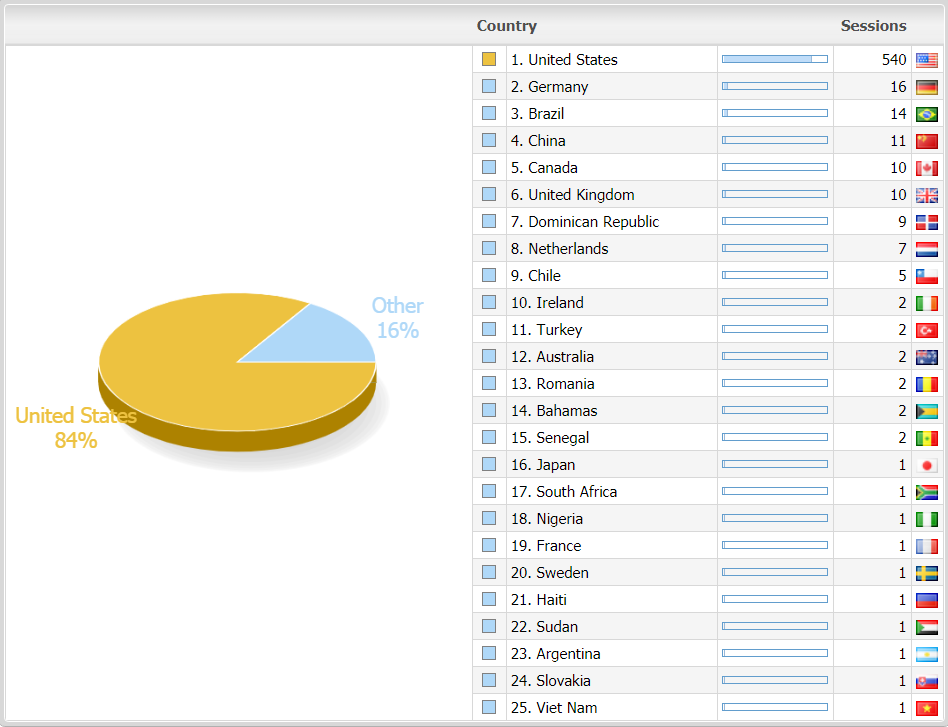948x727 pixels.
Task: Click the blue swatch beside Japan
Action: (489, 465)
